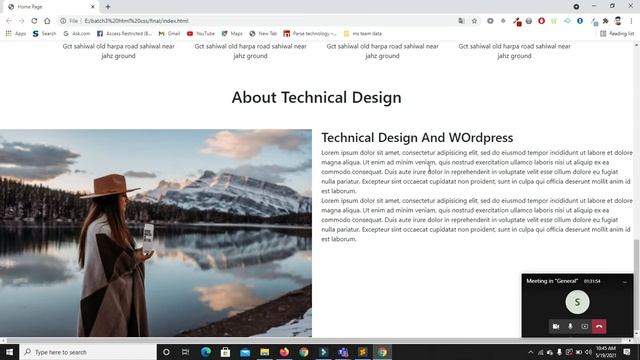Open the Maps bookmark
Image resolution: width=640 pixels, height=360 pixels.
point(232,33)
